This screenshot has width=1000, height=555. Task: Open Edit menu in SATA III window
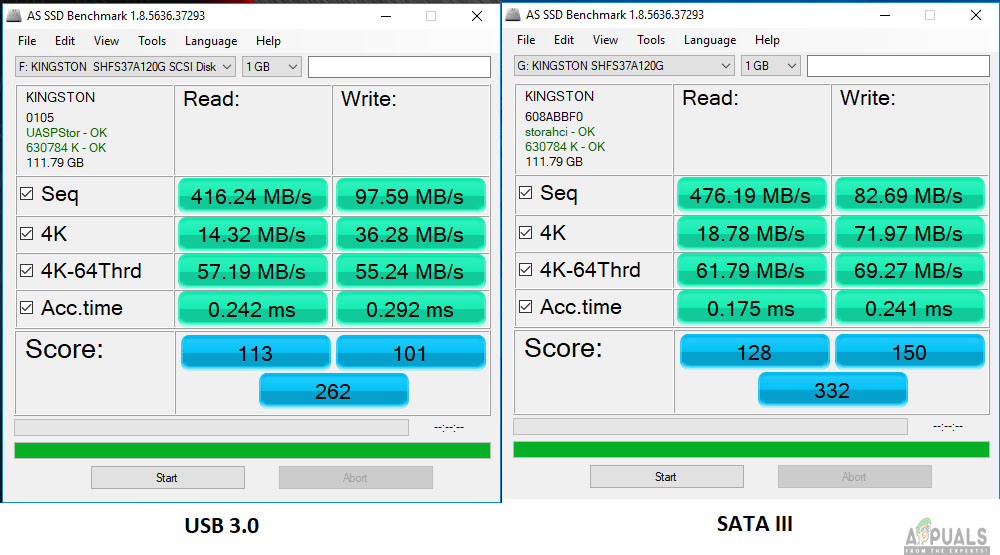click(x=563, y=40)
